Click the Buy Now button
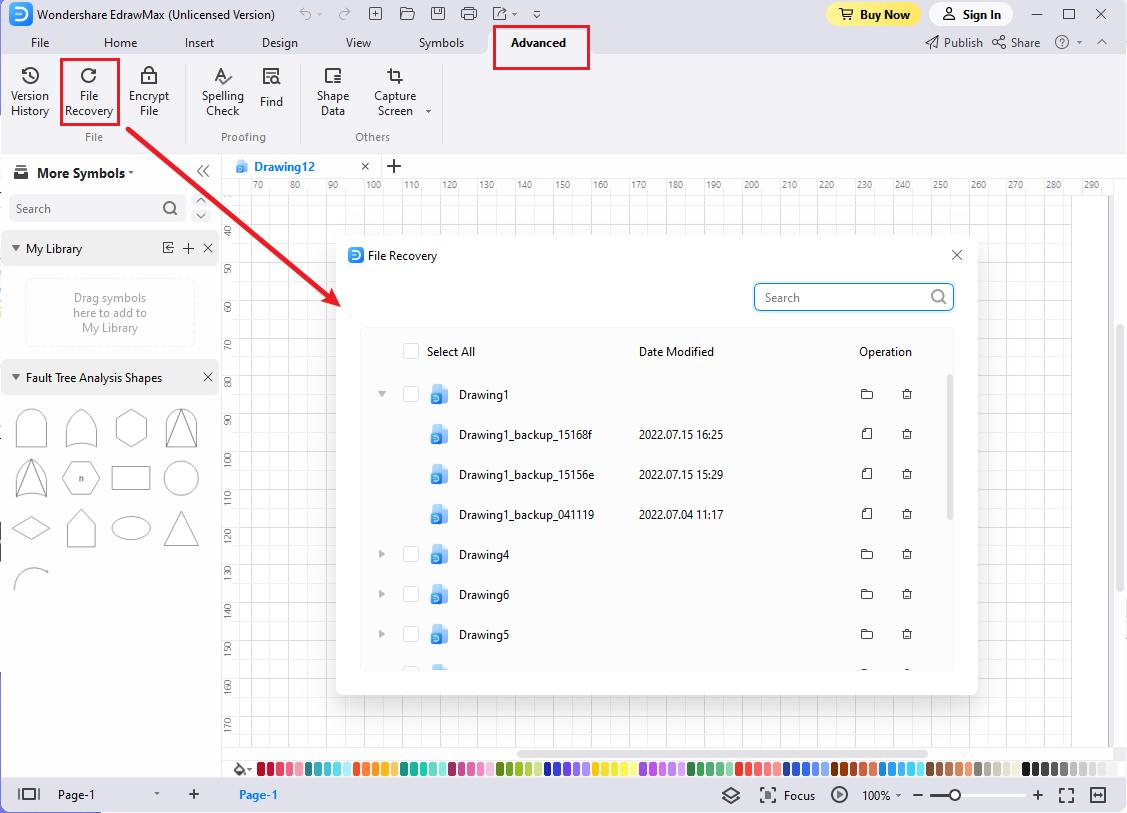 (873, 14)
